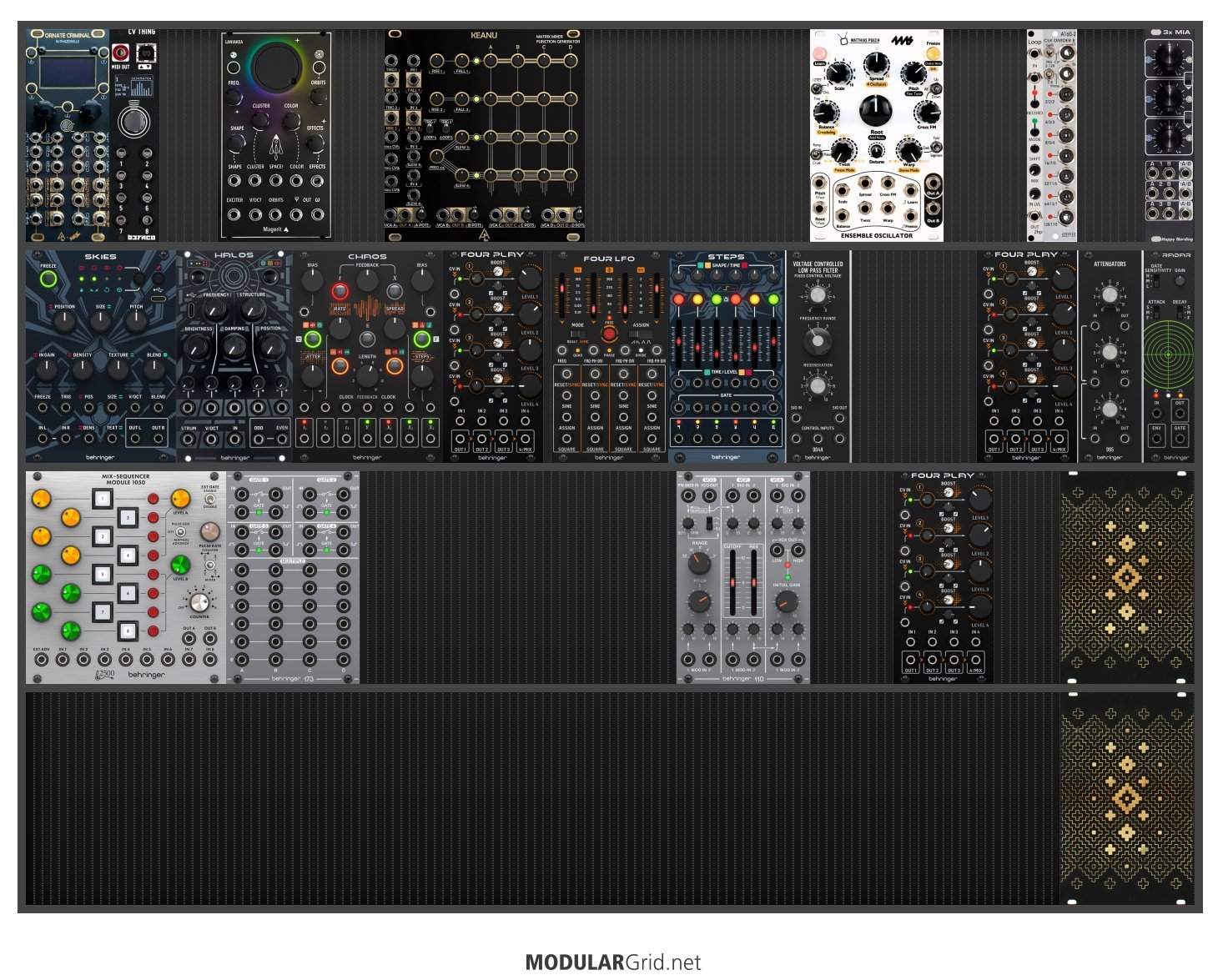Click the DAMPING knob on Halos
The image size is (1228, 980).
point(234,345)
